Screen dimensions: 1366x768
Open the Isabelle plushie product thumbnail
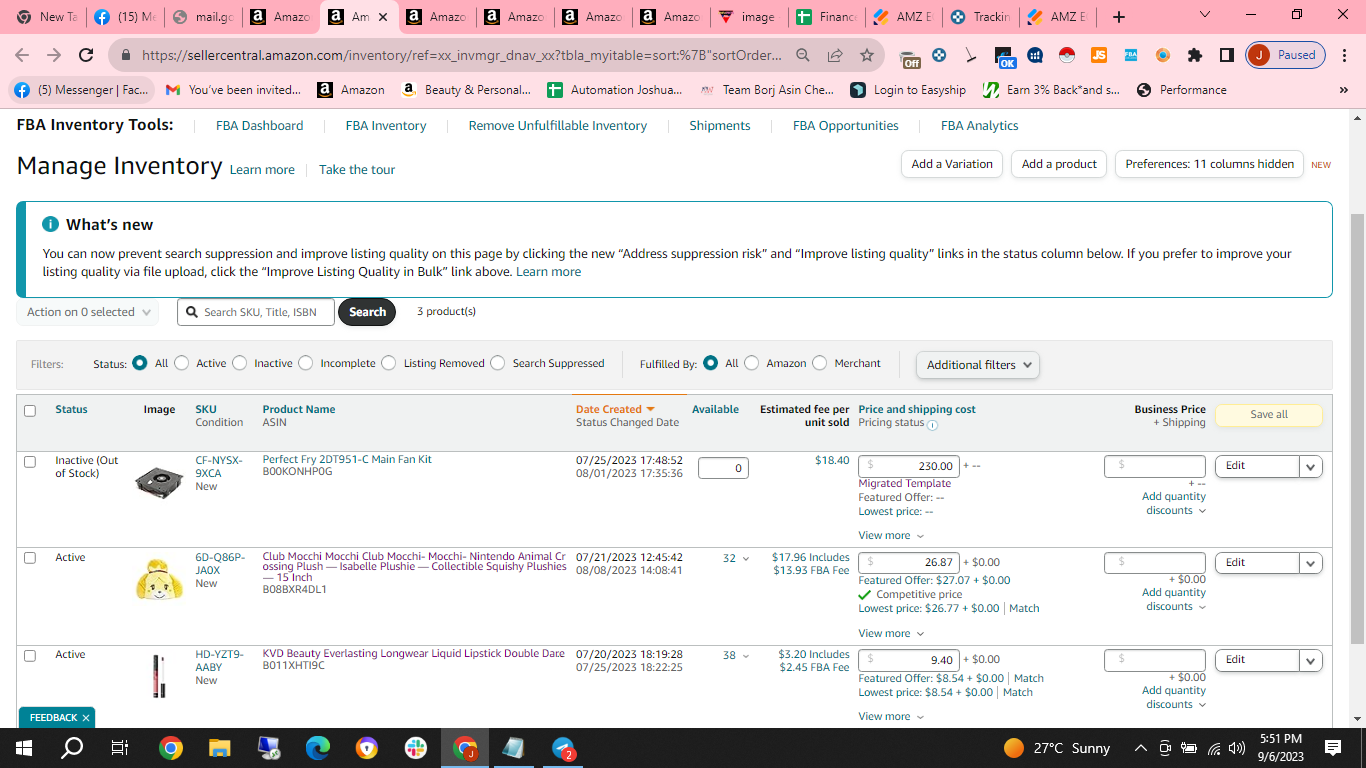point(159,581)
